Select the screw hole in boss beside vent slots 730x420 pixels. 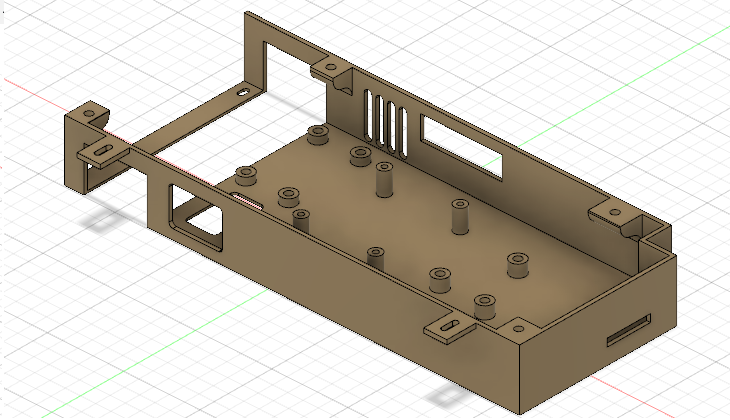pyautogui.click(x=331, y=67)
